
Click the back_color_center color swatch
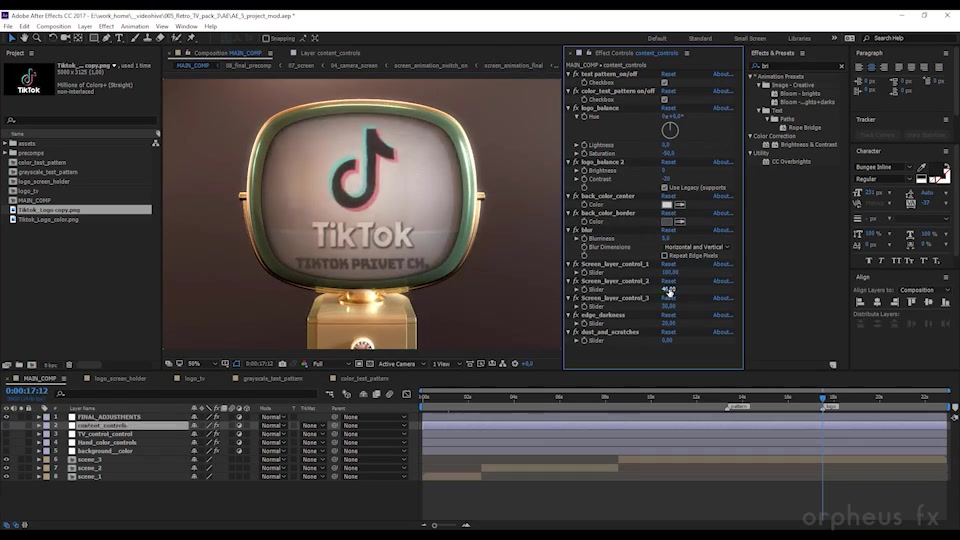coord(667,204)
